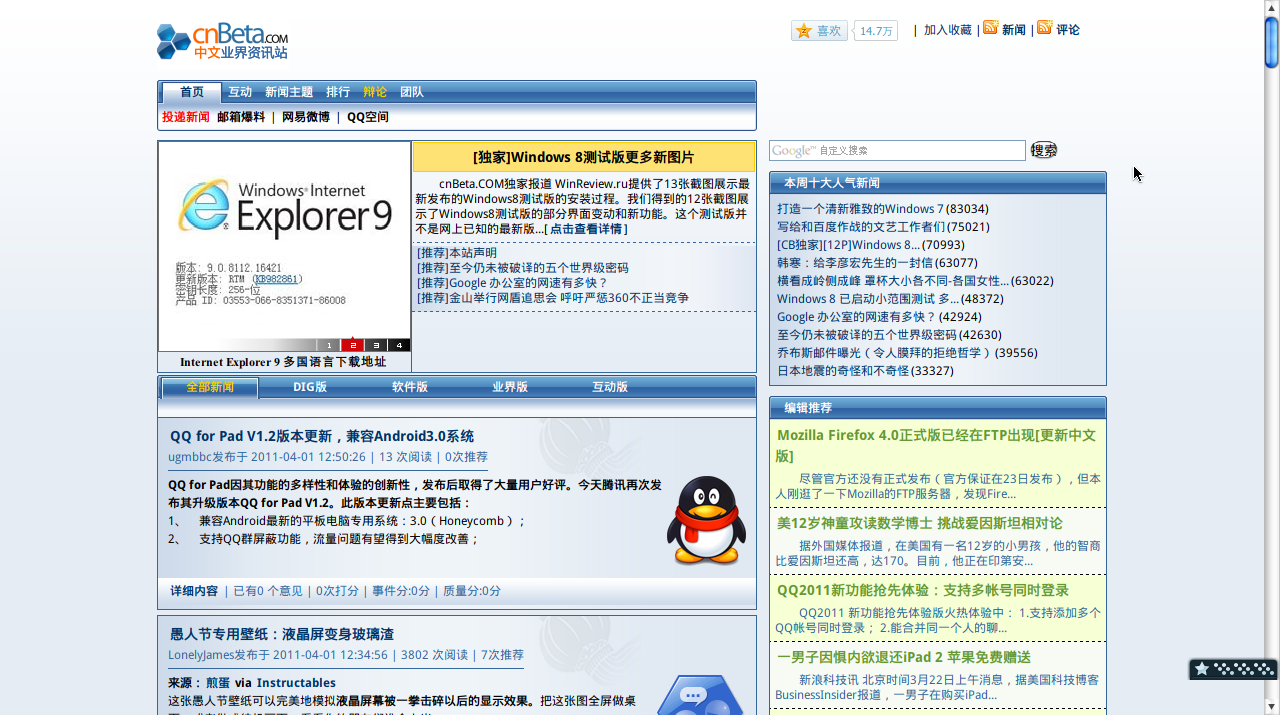Select slide number 1 in the slideshow
Image resolution: width=1280 pixels, height=715 pixels.
(328, 345)
